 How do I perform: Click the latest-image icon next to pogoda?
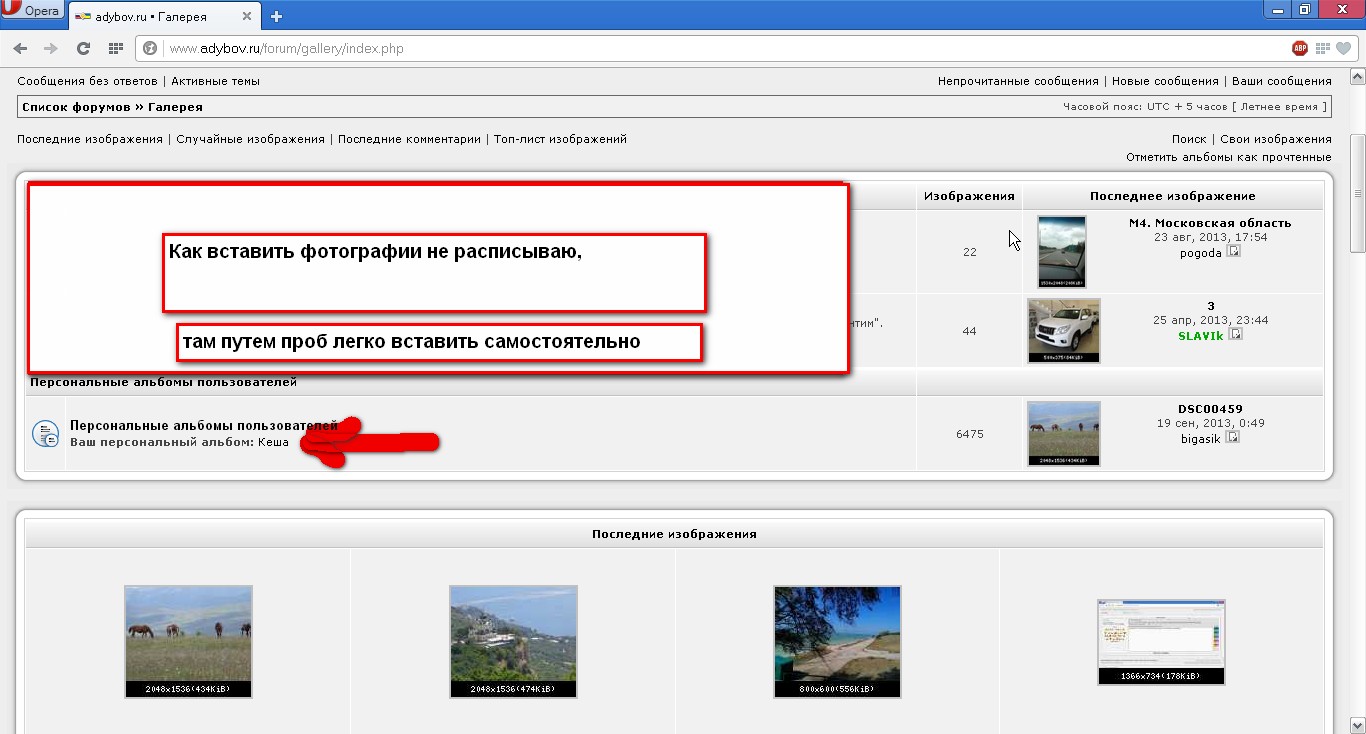(x=1234, y=252)
